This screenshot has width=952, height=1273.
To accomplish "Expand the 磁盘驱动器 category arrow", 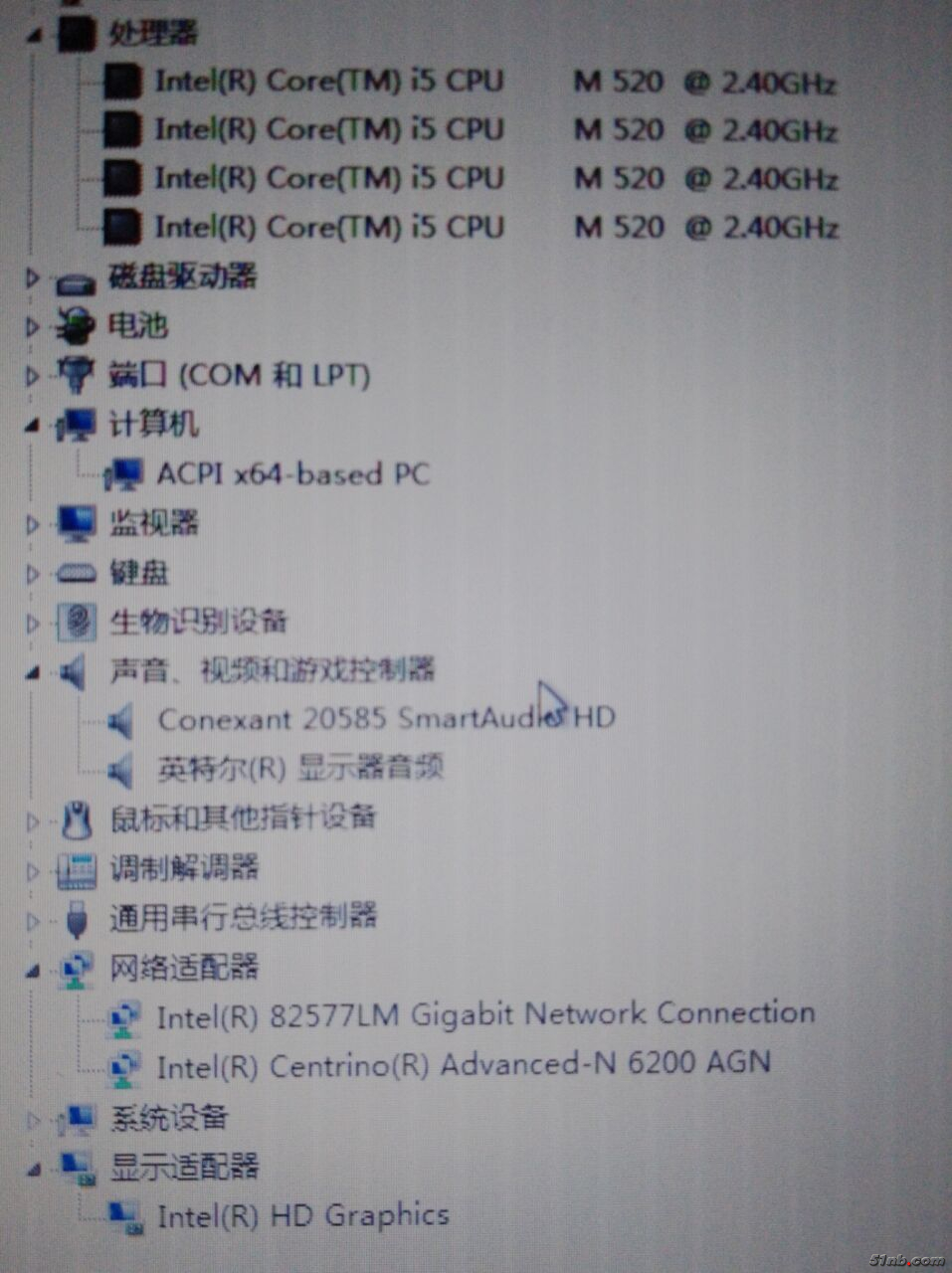I will click(x=33, y=278).
